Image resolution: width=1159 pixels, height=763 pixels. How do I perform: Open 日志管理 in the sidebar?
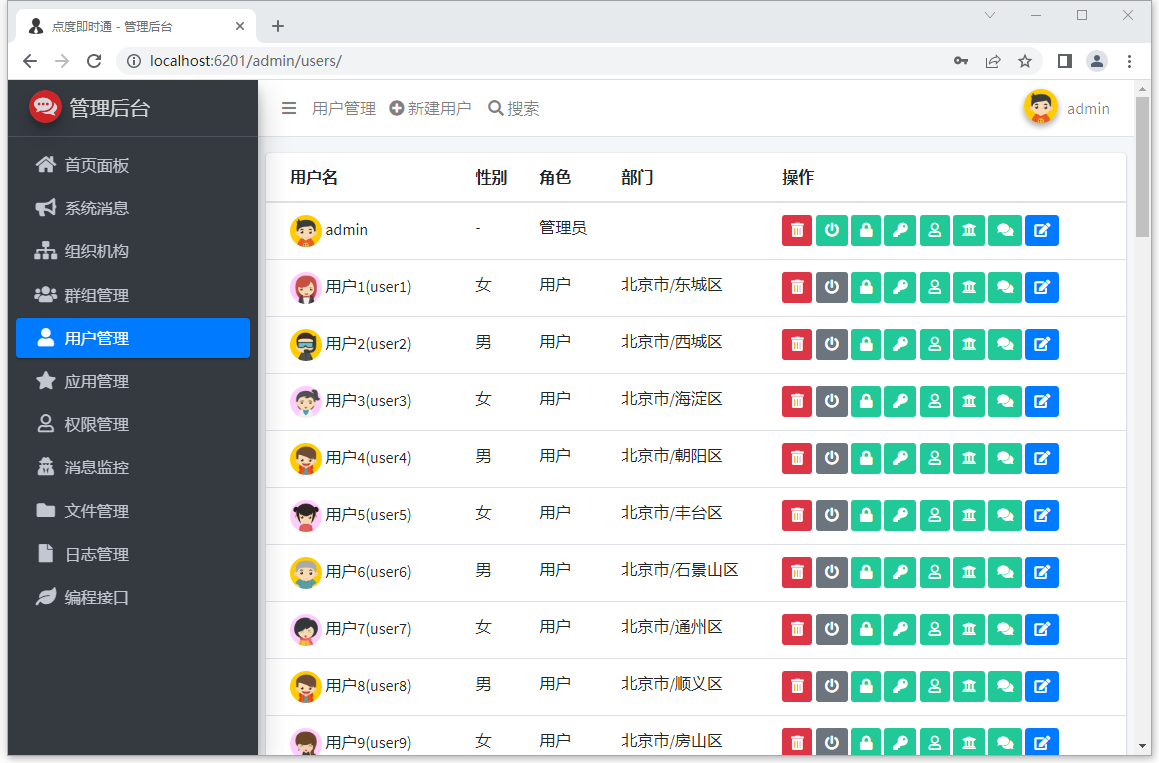133,555
